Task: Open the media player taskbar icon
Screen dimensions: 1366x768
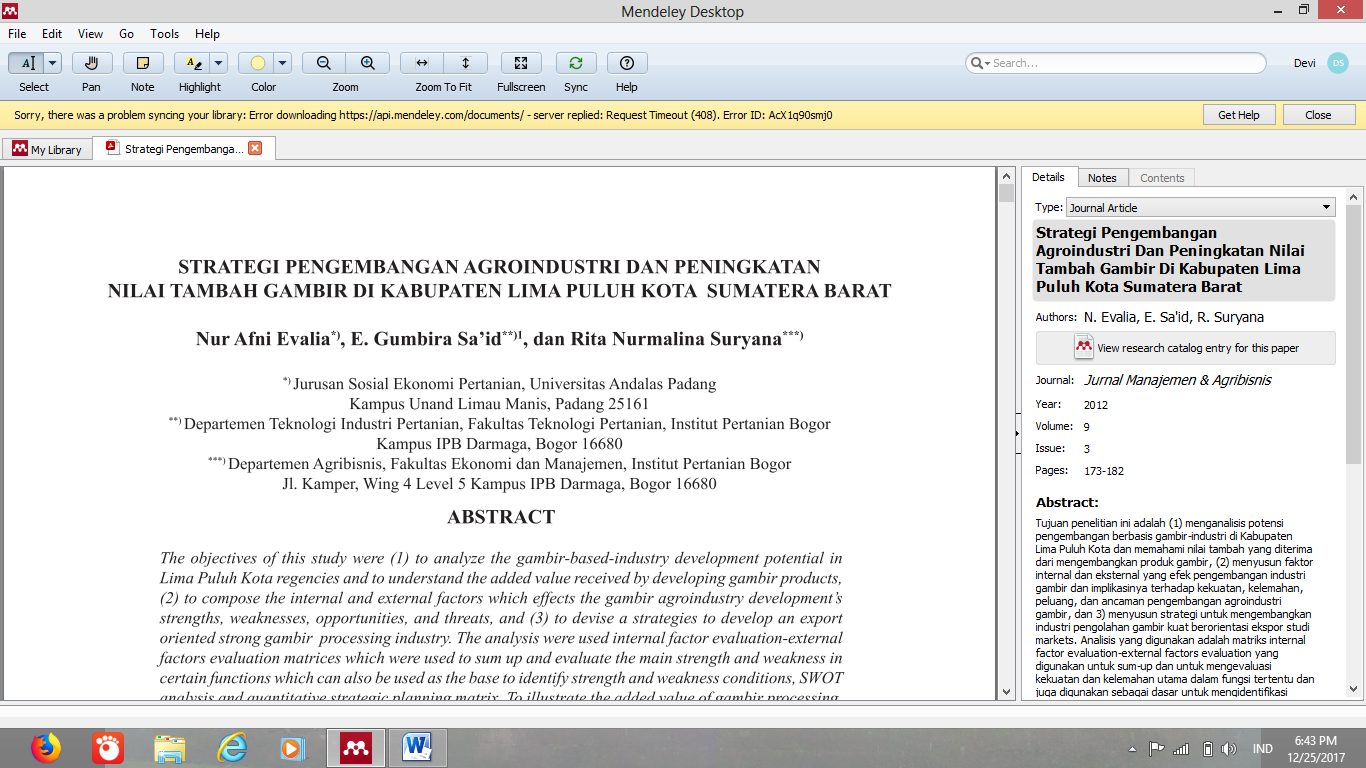Action: [x=292, y=748]
